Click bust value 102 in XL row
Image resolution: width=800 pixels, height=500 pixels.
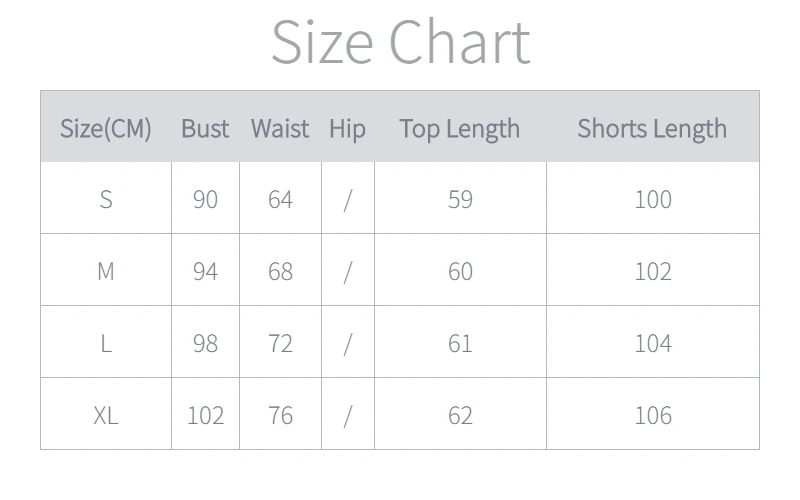205,415
